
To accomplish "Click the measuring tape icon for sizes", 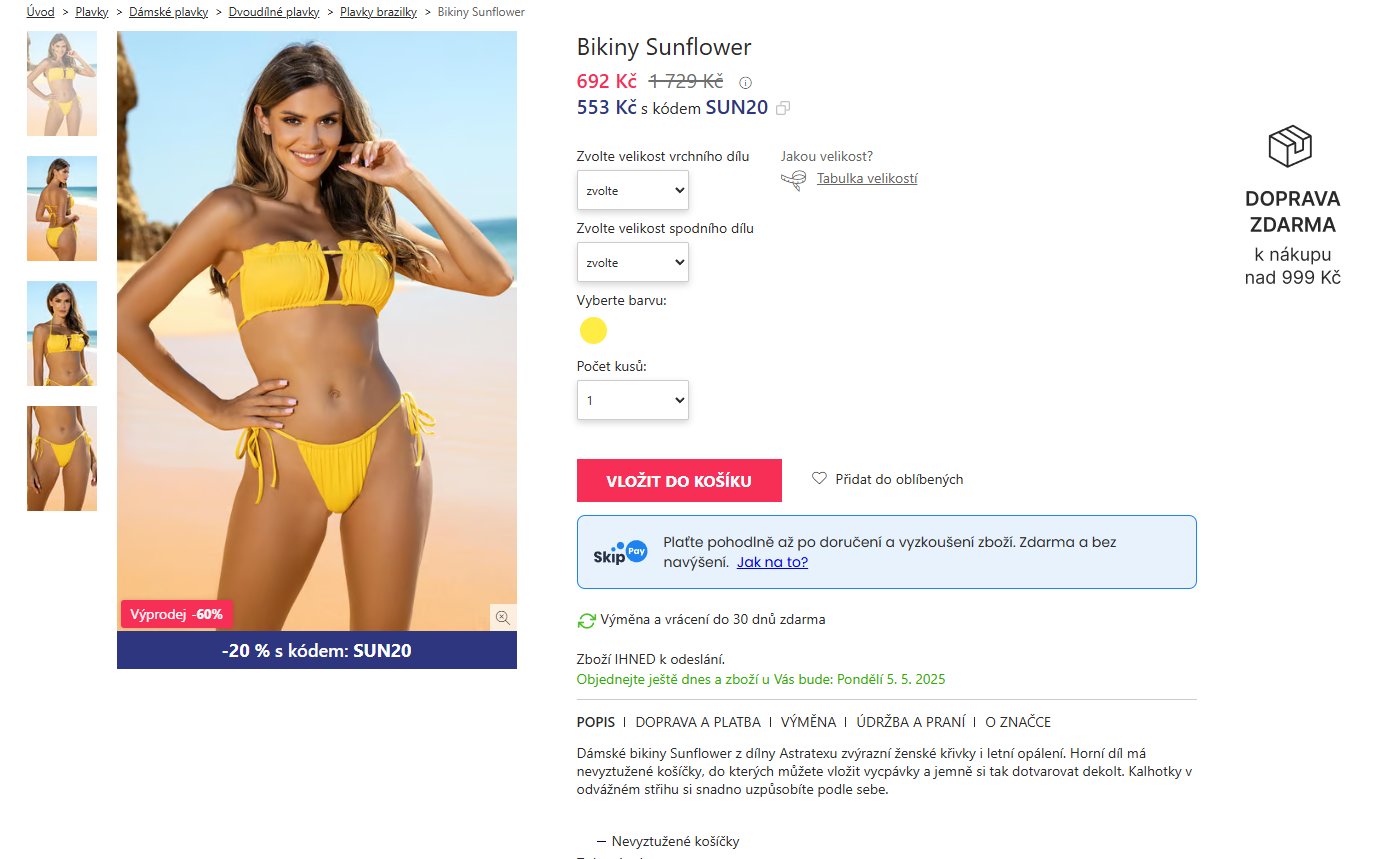I will tap(794, 180).
